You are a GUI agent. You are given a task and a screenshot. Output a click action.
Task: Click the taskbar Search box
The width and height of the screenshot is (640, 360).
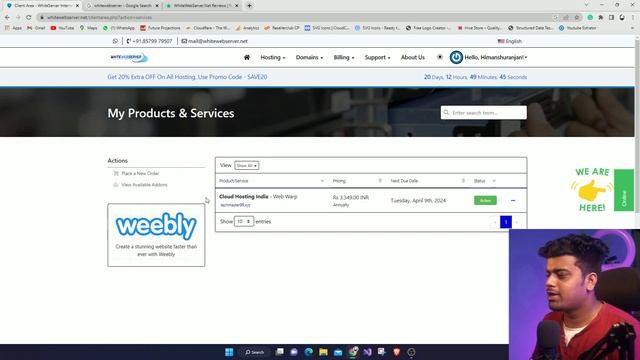point(255,352)
